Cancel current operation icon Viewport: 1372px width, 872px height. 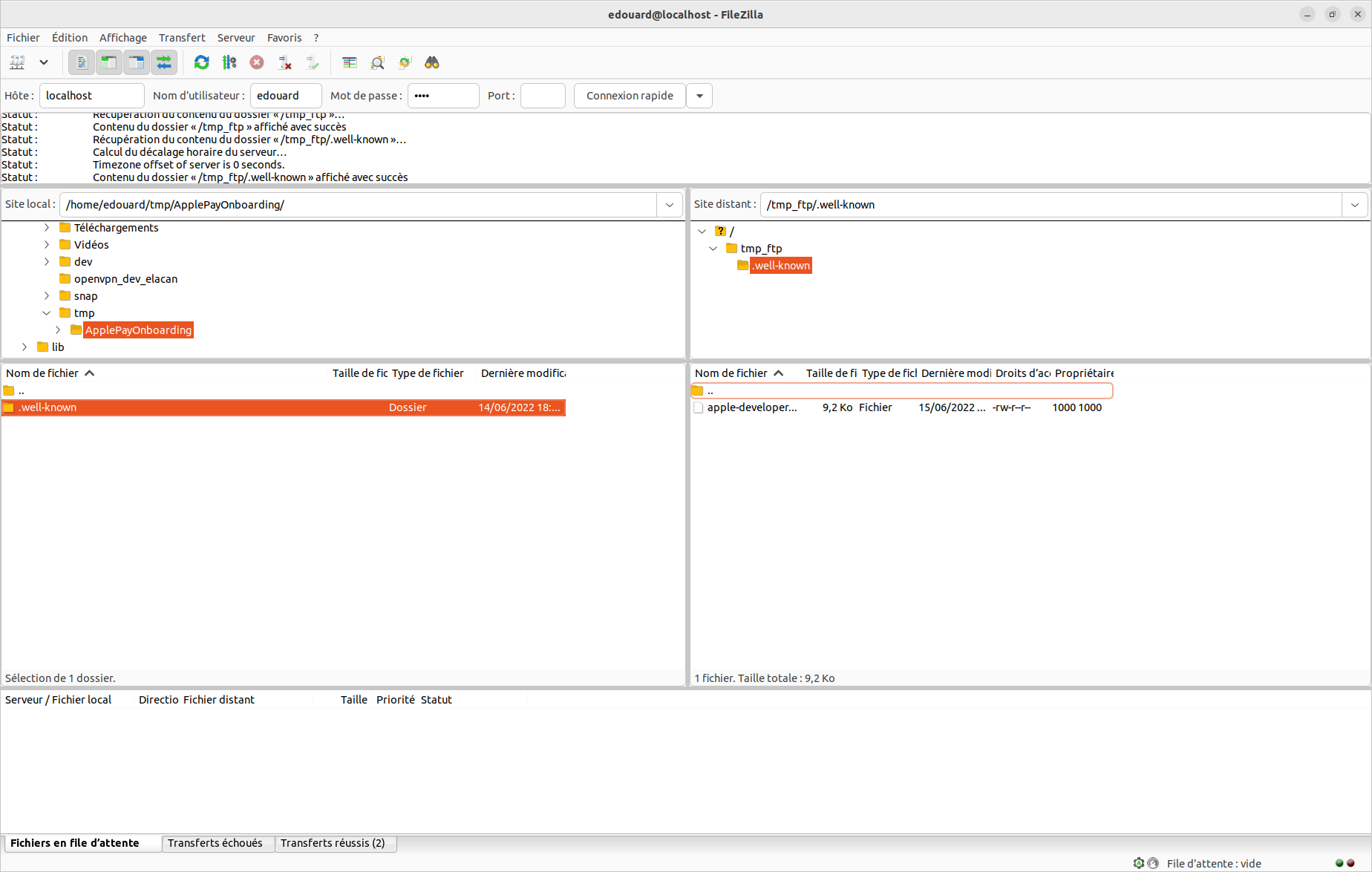click(257, 62)
